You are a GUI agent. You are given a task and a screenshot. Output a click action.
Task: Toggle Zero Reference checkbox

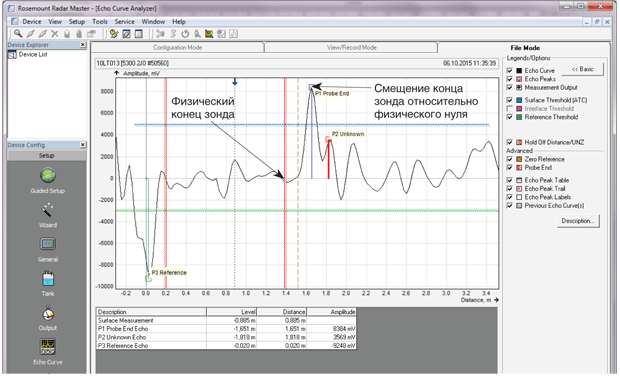510,159
